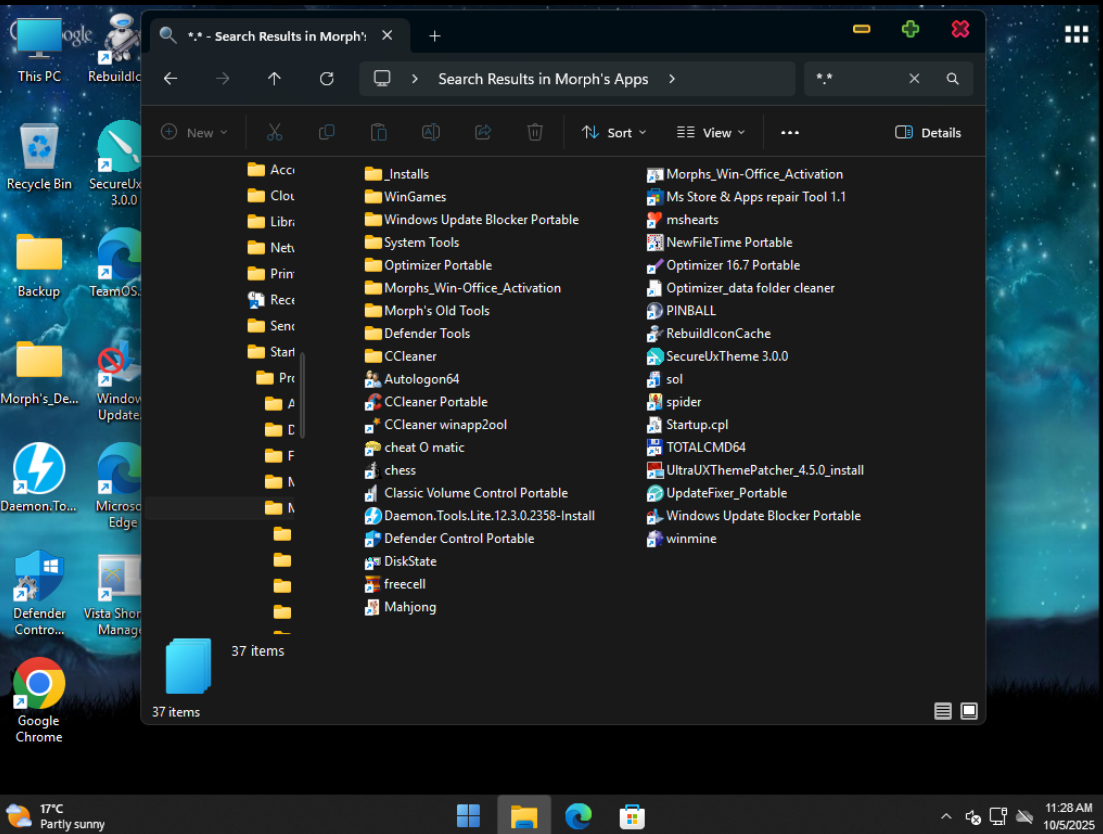Viewport: 1103px width, 834px height.
Task: Click the Share icon in toolbar
Action: 483,132
